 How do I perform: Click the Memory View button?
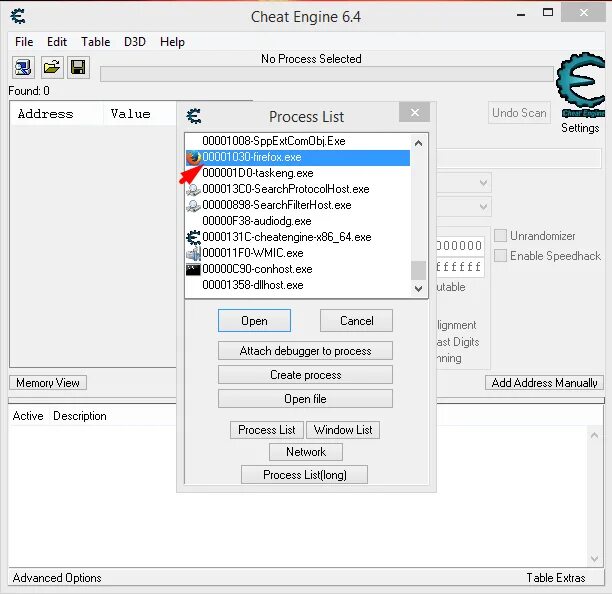[x=48, y=383]
